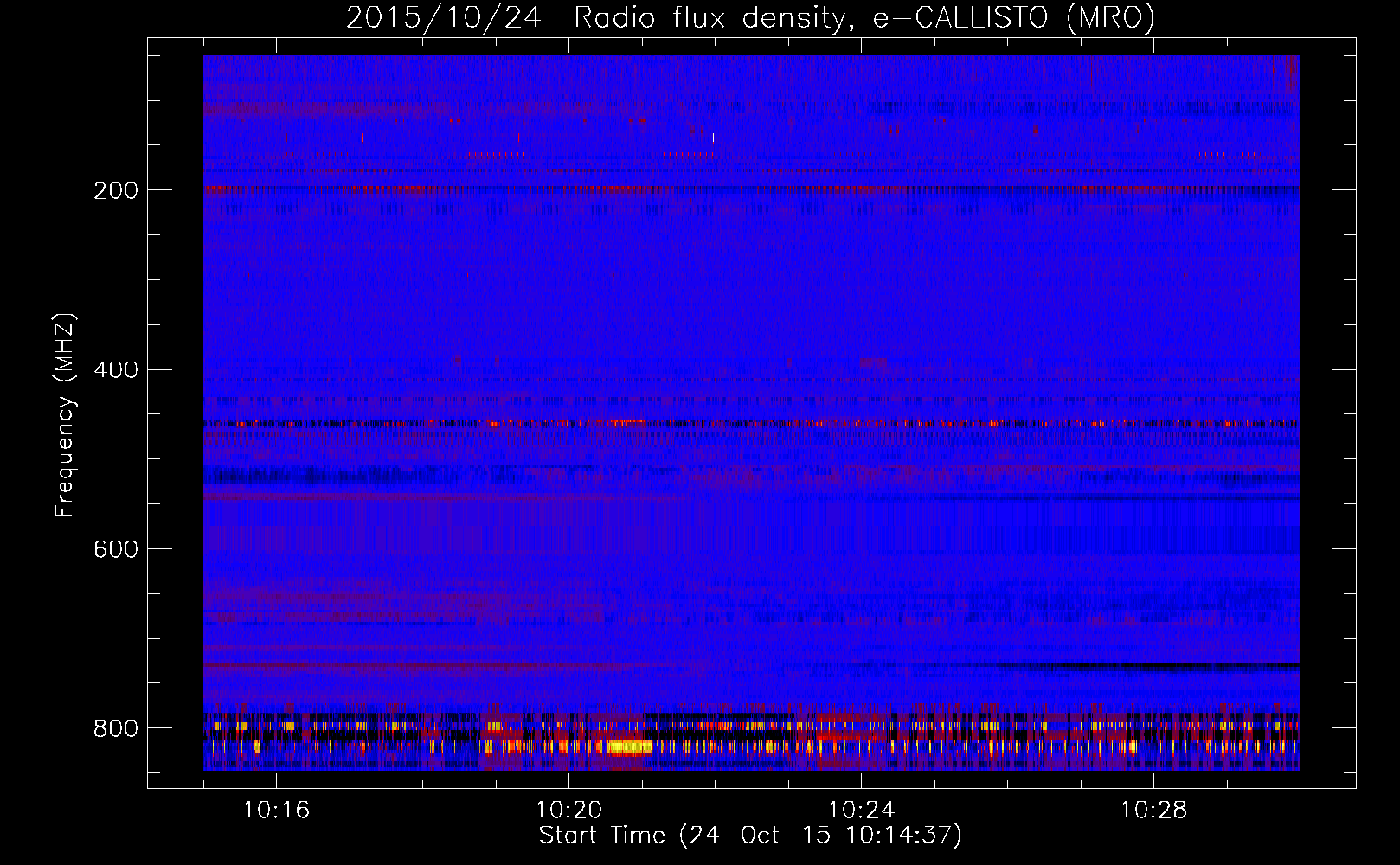
Task: Click the '800' frequency tick label
Action: point(116,729)
